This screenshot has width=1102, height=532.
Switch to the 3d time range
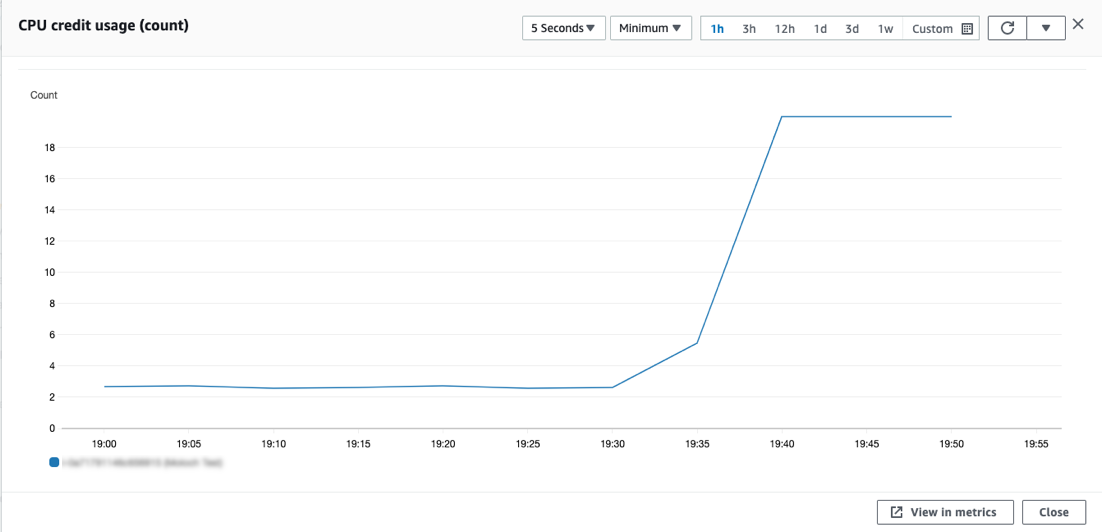click(x=852, y=29)
